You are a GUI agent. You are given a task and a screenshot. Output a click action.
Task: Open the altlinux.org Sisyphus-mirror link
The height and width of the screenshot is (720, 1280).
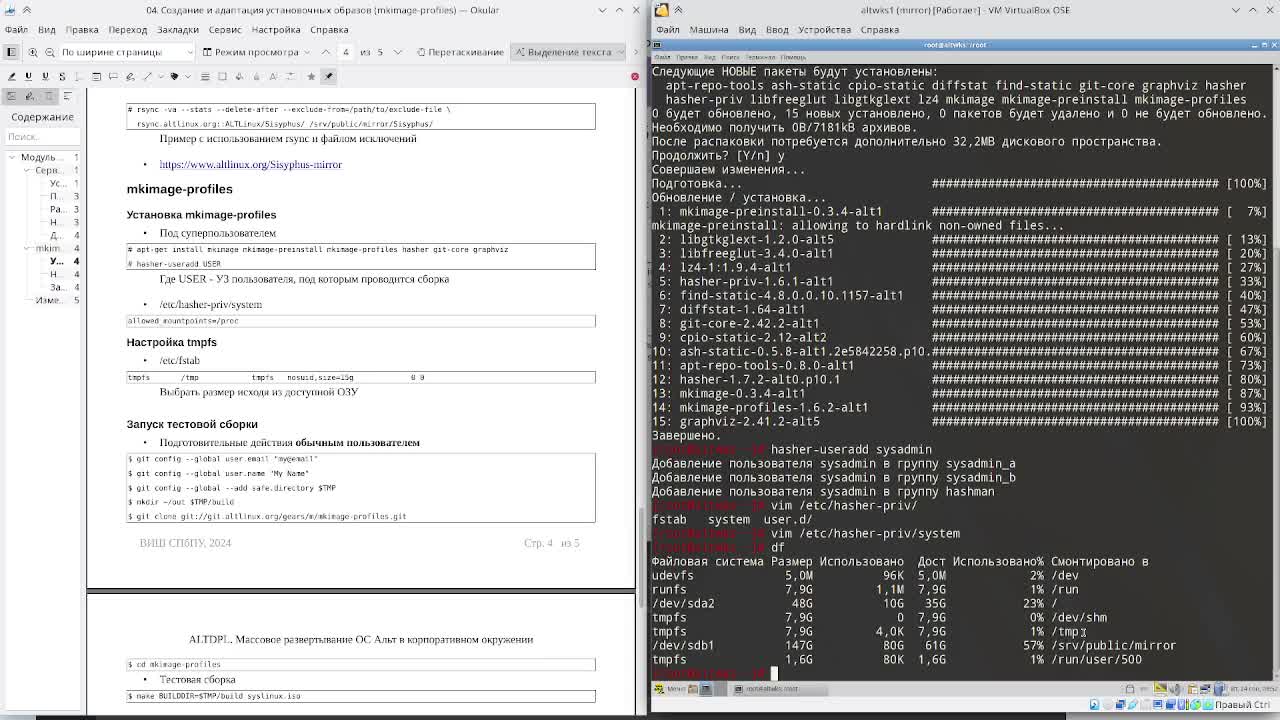click(x=251, y=164)
